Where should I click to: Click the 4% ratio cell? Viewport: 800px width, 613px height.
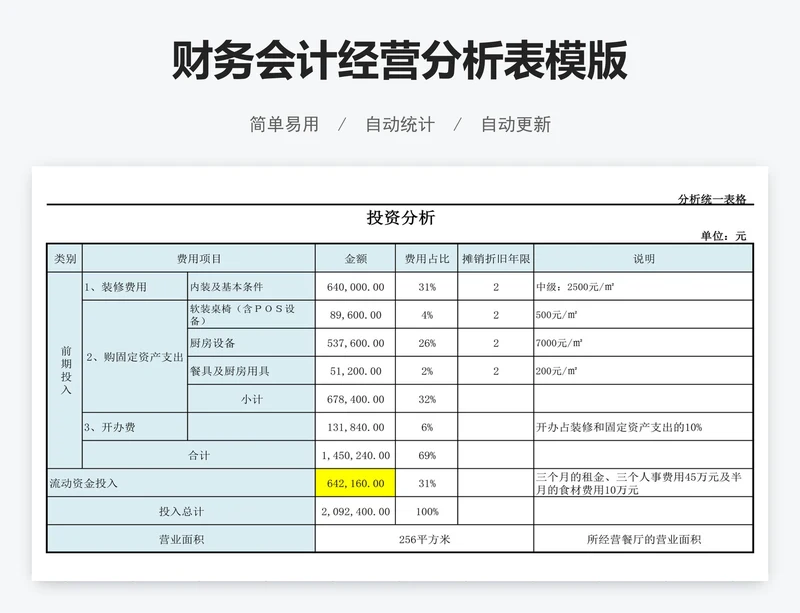(427, 314)
